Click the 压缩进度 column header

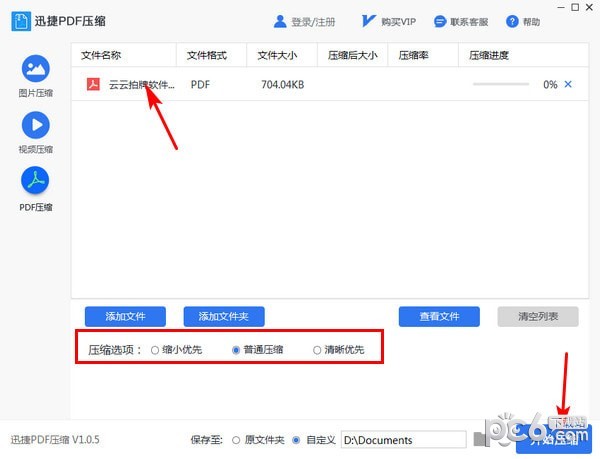click(x=489, y=55)
